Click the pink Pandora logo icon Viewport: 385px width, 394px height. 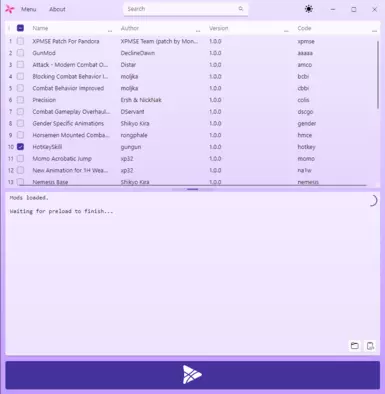click(x=10, y=9)
